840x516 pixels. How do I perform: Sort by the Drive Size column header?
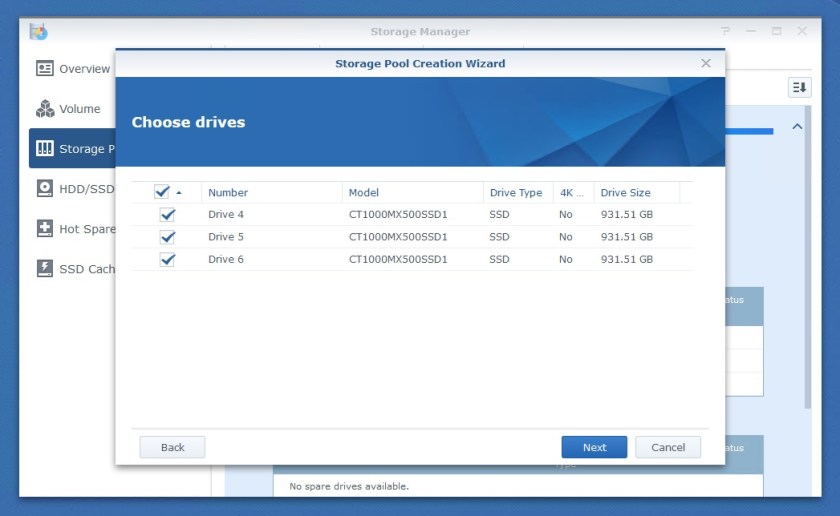tap(626, 192)
